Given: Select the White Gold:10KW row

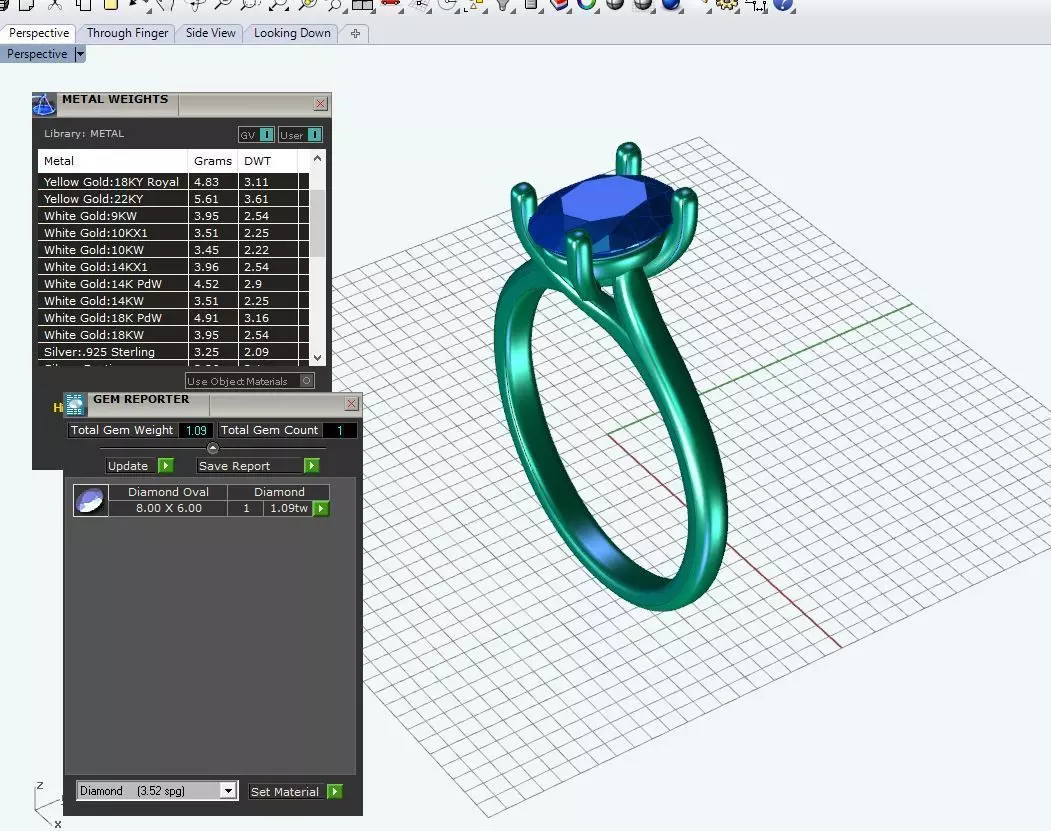Looking at the screenshot, I should click(174, 250).
